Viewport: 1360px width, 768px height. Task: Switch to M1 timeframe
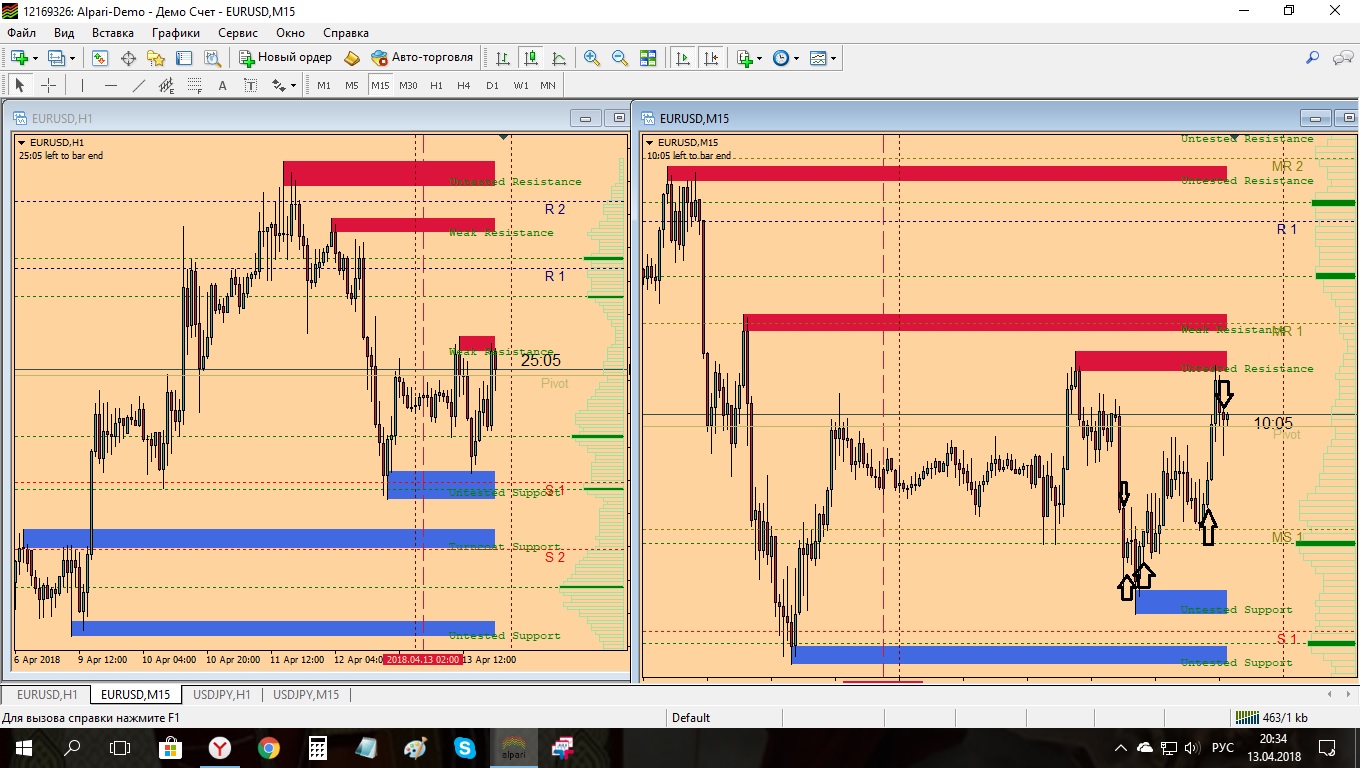click(x=324, y=85)
